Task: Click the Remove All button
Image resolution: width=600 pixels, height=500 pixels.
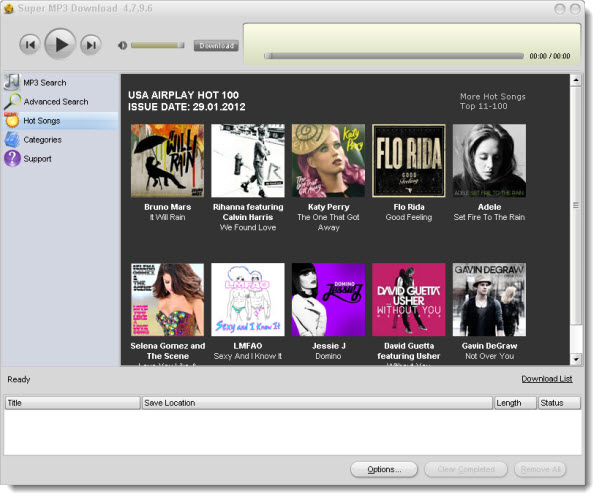Action: coord(540,469)
